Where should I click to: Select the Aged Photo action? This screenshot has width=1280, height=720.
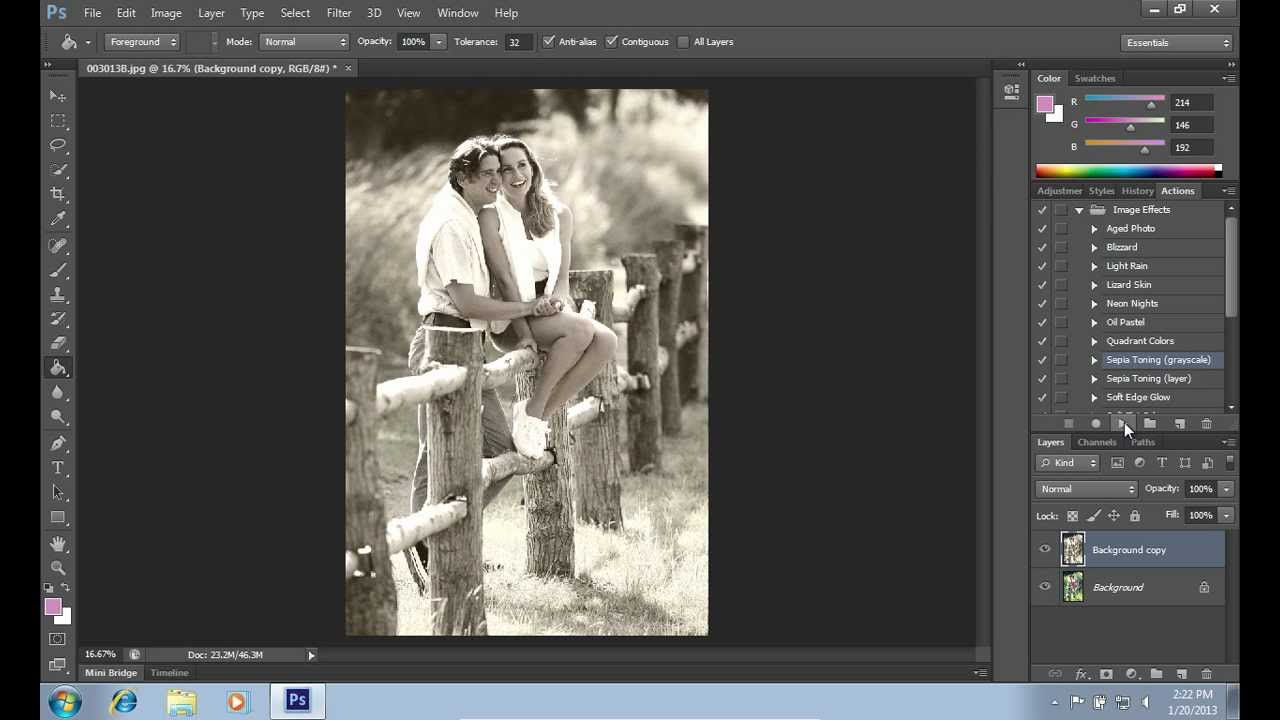1131,228
